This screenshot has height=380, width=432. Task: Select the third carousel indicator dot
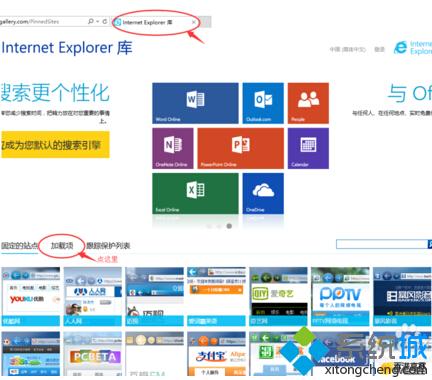click(x=229, y=226)
